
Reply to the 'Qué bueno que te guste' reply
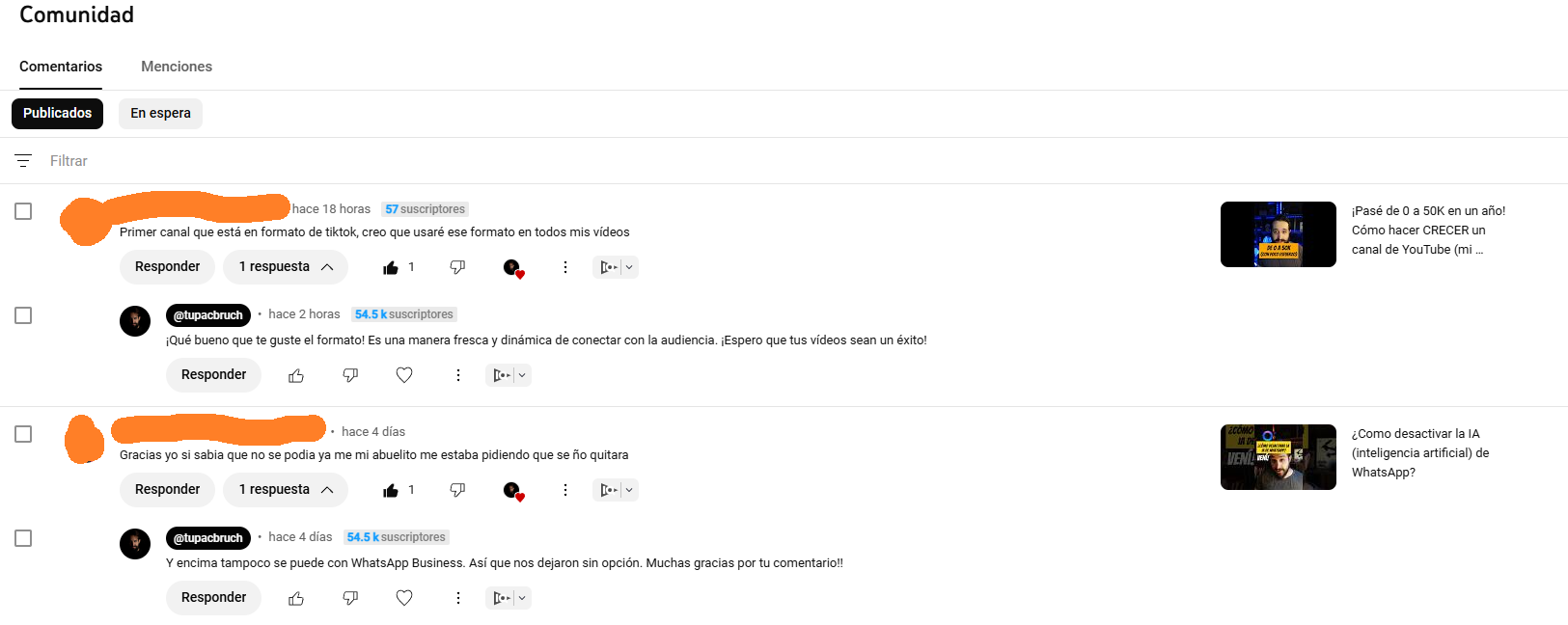click(213, 375)
